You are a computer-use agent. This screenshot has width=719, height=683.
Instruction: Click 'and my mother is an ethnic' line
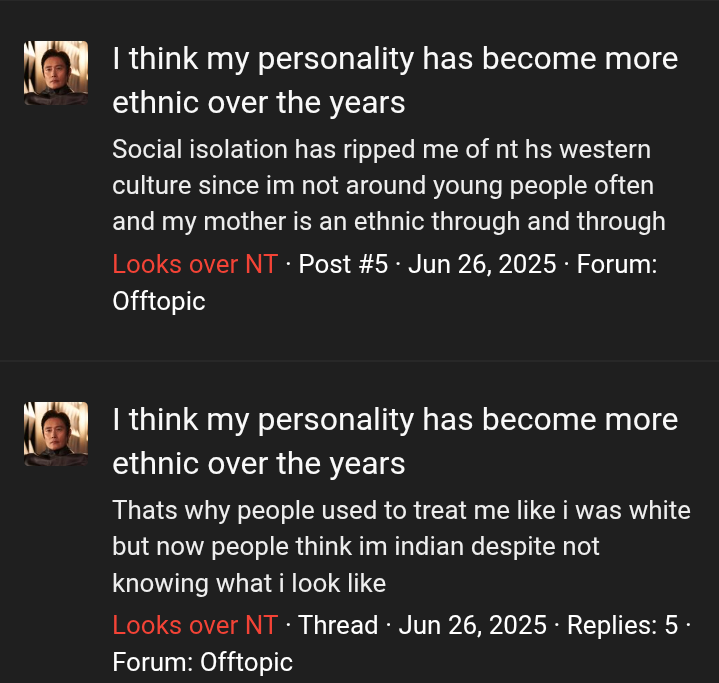pyautogui.click(x=389, y=222)
